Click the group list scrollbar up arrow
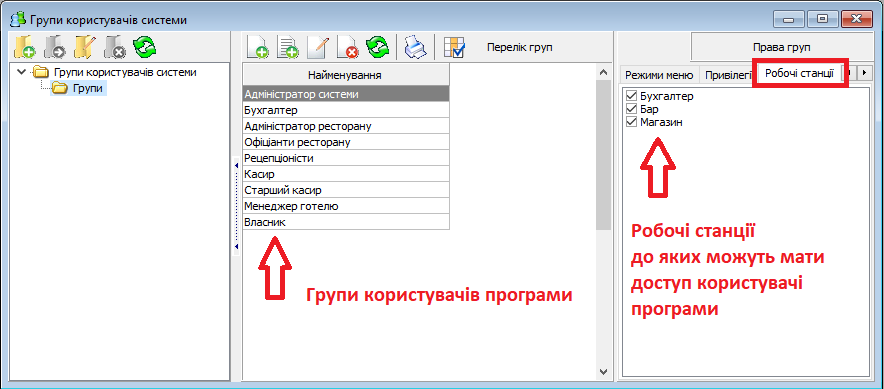 [x=603, y=72]
